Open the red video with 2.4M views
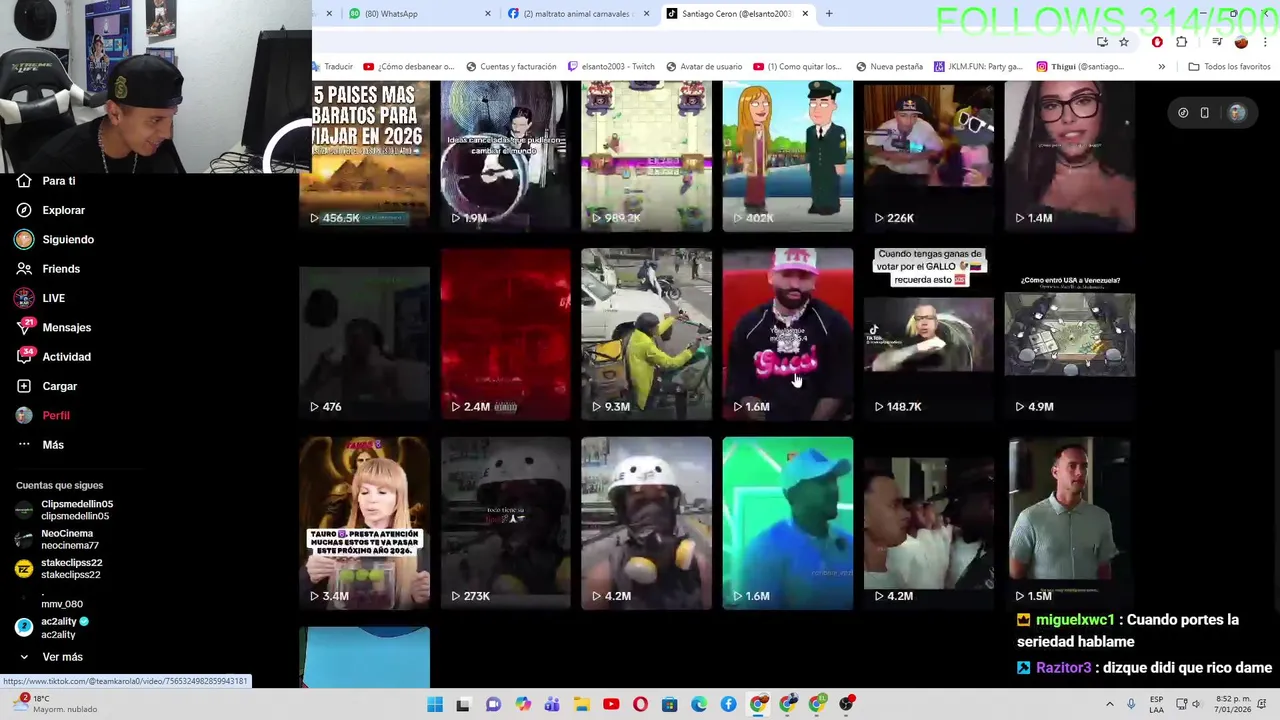The image size is (1280, 720). coord(505,334)
